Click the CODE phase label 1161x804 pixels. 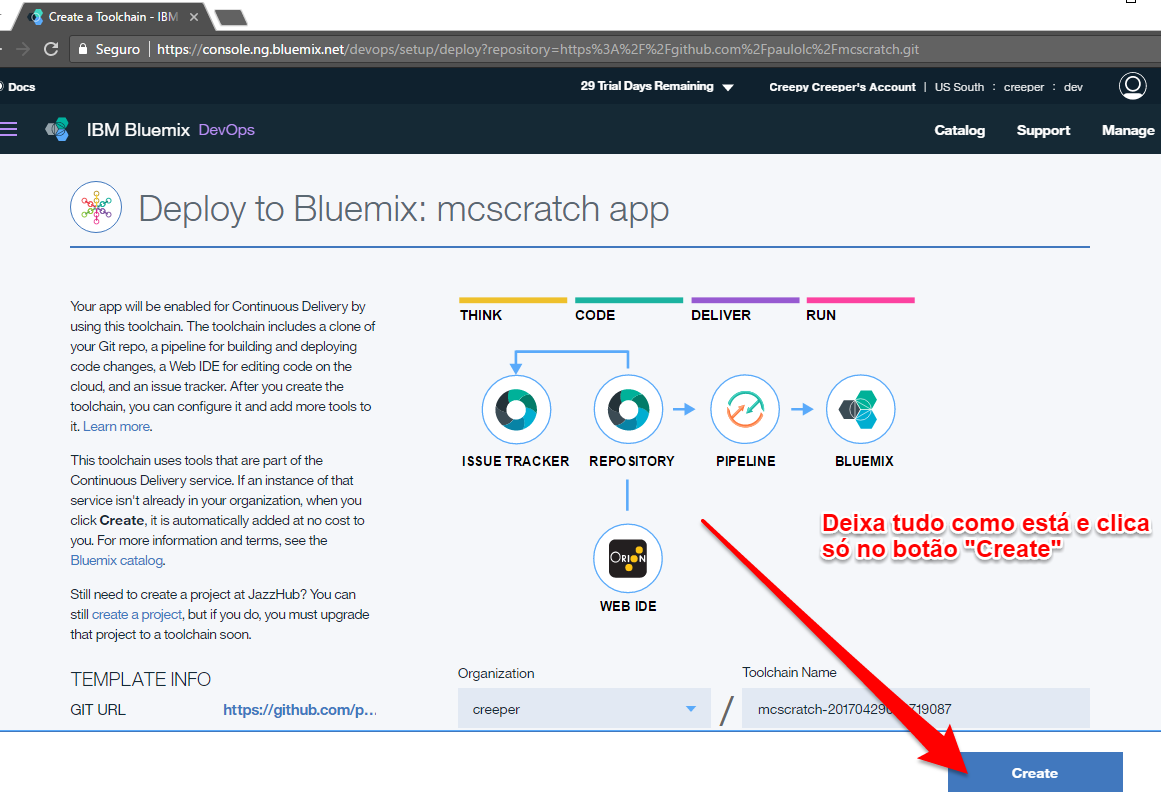[595, 315]
